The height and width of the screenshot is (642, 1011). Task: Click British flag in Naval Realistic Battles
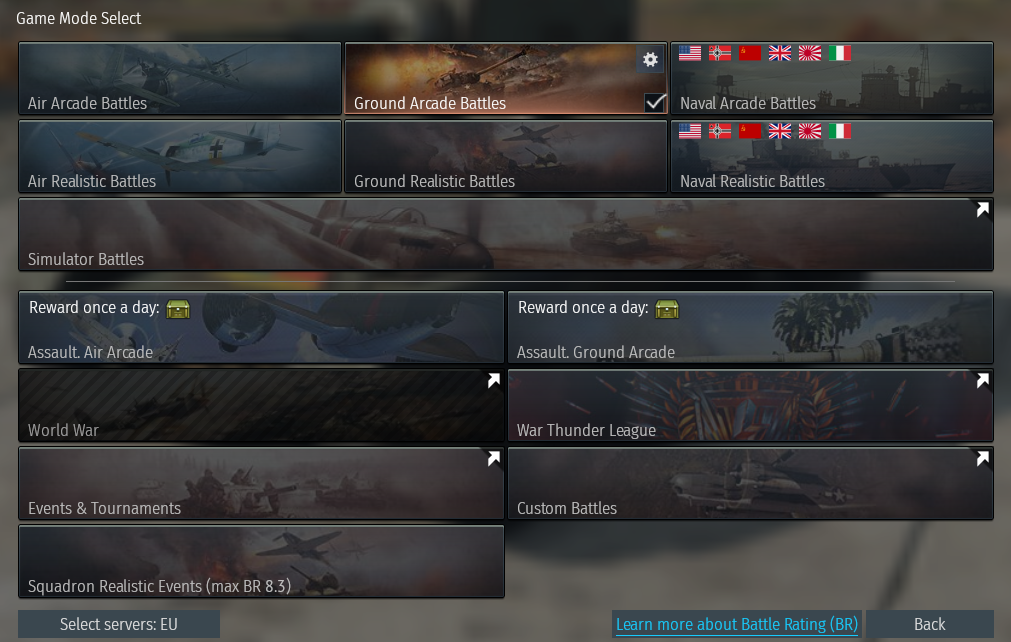[x=780, y=131]
